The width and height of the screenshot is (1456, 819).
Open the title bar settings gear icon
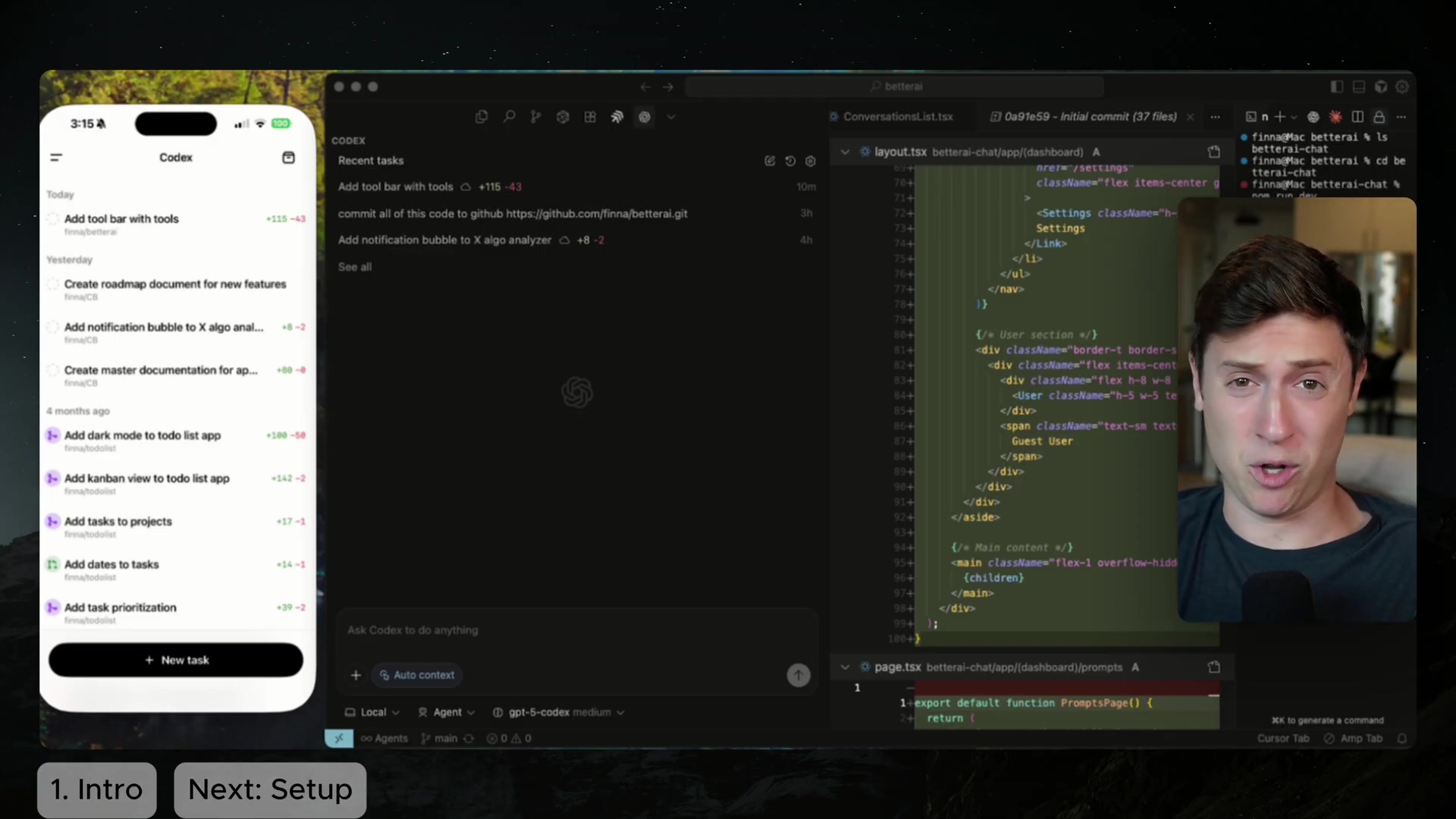click(x=1402, y=86)
